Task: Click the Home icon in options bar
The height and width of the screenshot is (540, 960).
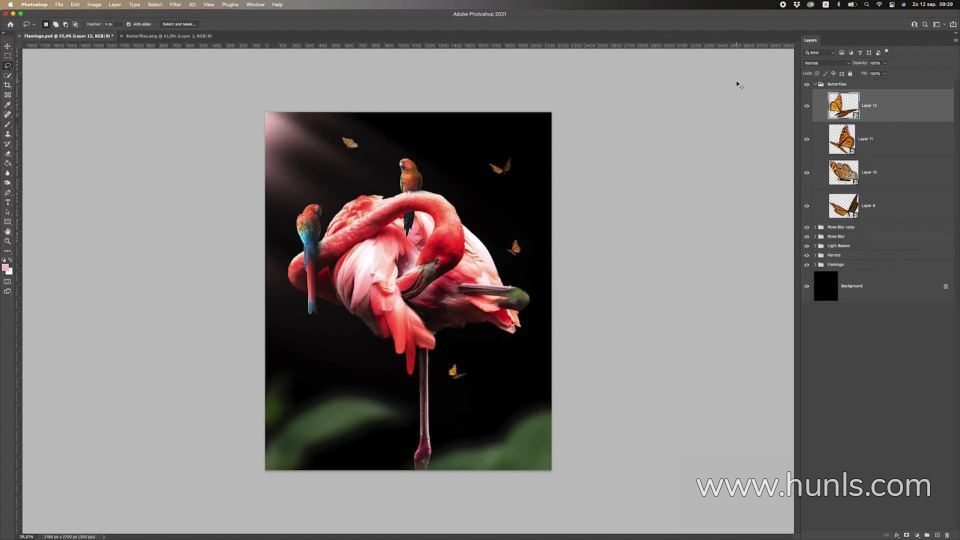Action: point(10,24)
